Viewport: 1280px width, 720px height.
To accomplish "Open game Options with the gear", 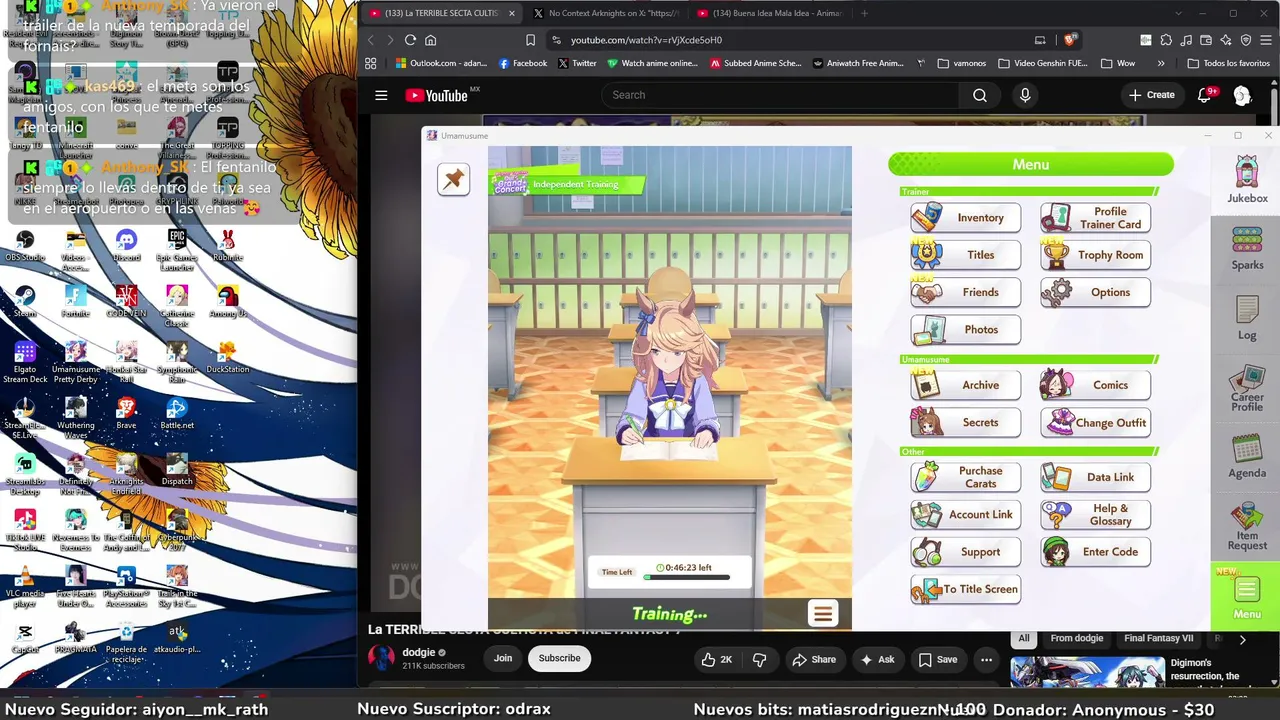I will point(1096,292).
